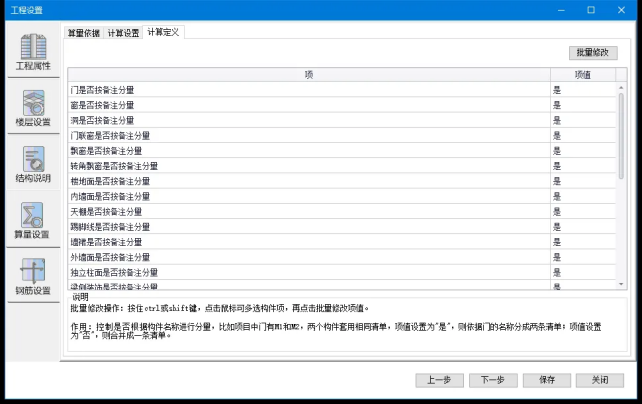Select the 计算定义 tab
Viewport: 642px width, 404px height.
pyautogui.click(x=164, y=32)
